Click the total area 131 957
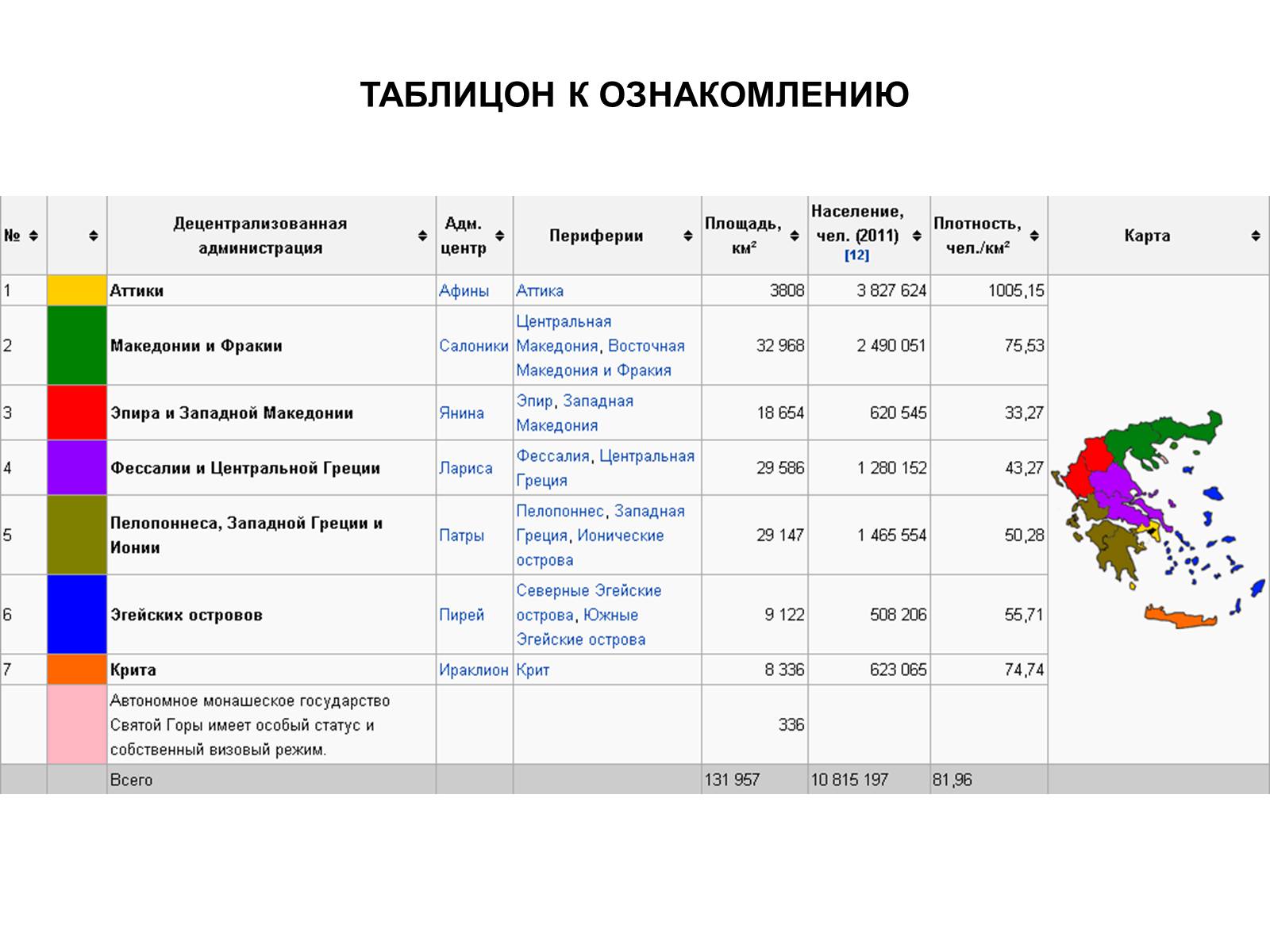The height and width of the screenshot is (952, 1270). click(732, 780)
